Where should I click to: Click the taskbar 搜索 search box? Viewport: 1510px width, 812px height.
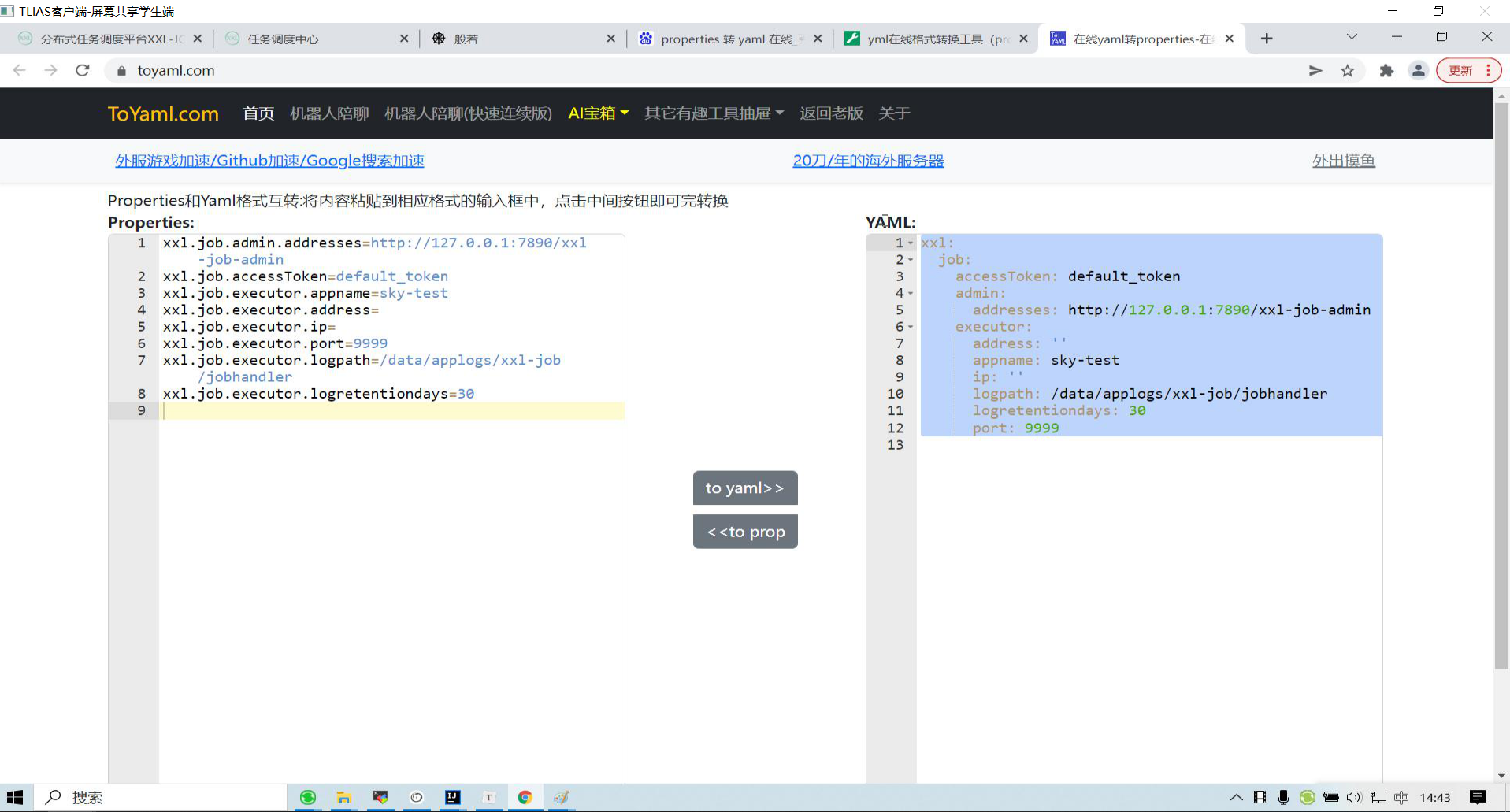point(161,797)
